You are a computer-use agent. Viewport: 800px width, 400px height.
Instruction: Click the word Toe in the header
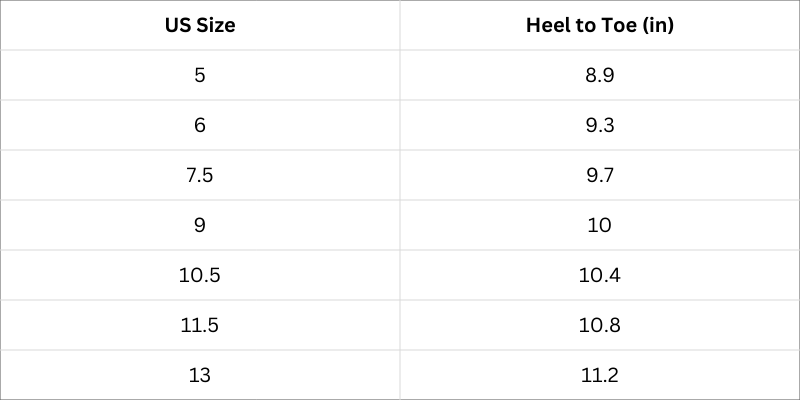[620, 25]
